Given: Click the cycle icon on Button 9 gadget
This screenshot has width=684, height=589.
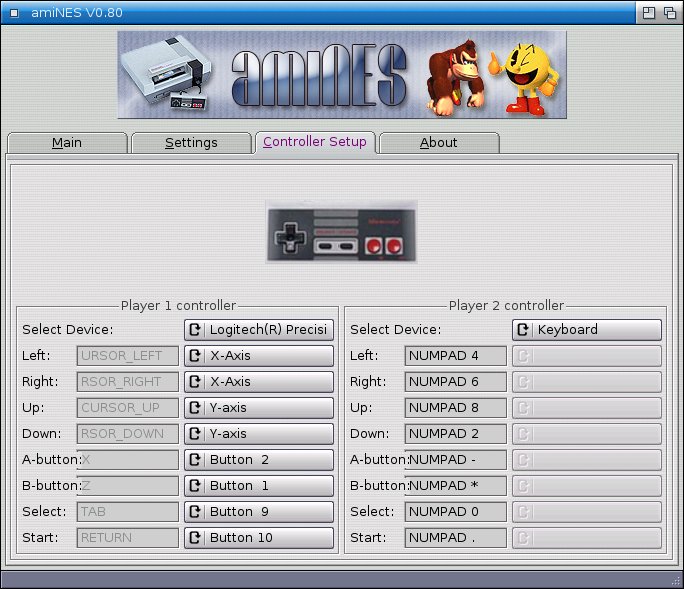Looking at the screenshot, I should [x=195, y=512].
